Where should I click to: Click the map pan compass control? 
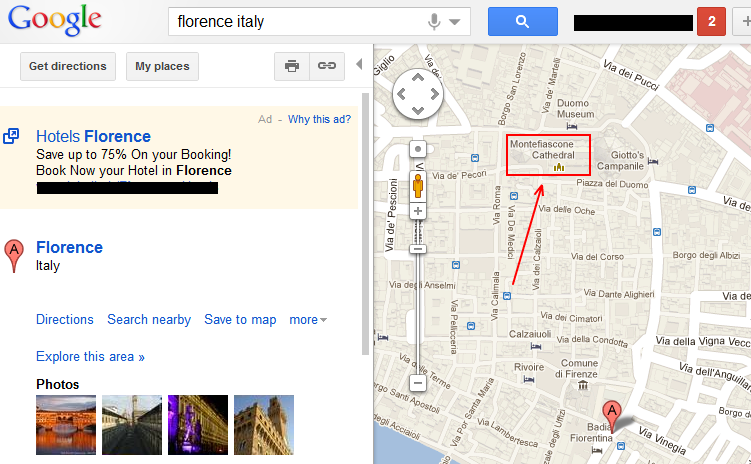418,95
